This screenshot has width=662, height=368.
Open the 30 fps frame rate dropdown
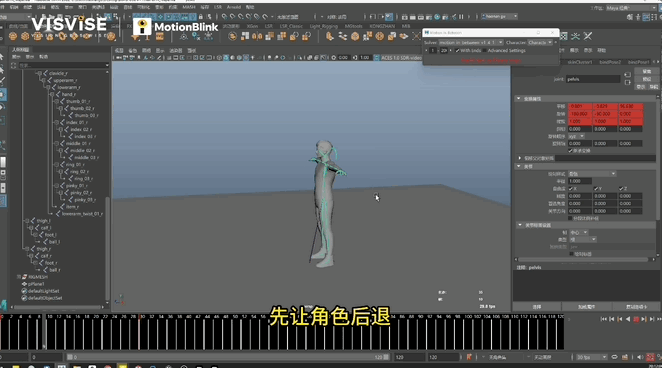pos(591,357)
